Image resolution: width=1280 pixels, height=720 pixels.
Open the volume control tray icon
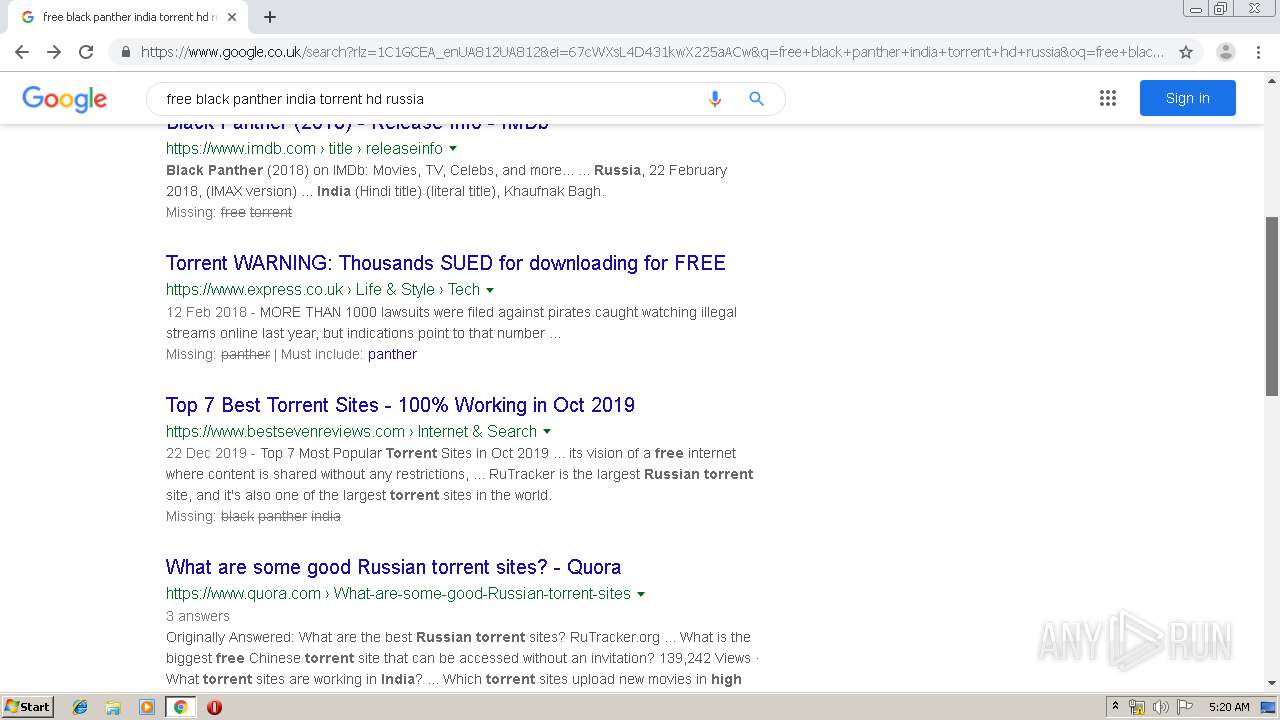tap(1160, 707)
